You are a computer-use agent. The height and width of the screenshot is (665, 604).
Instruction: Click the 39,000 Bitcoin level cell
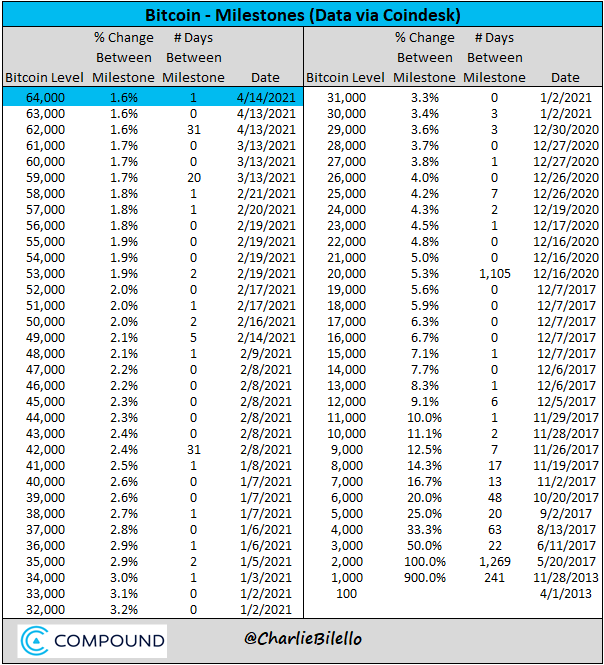pos(45,497)
